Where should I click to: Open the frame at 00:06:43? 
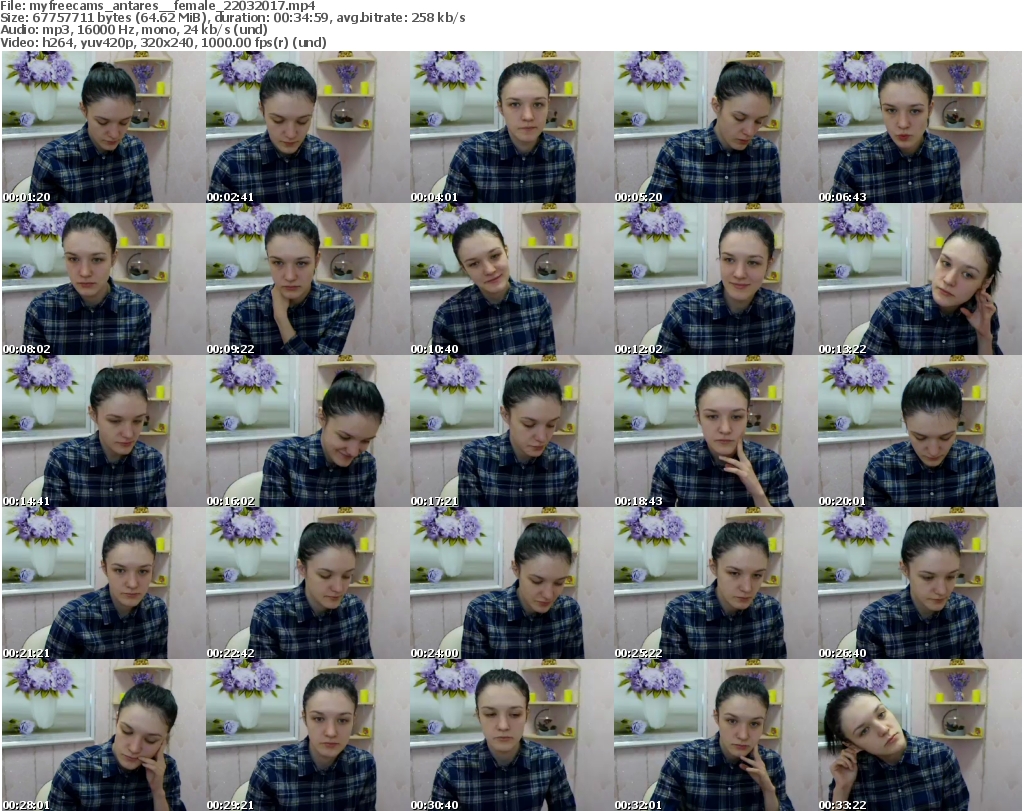920,127
